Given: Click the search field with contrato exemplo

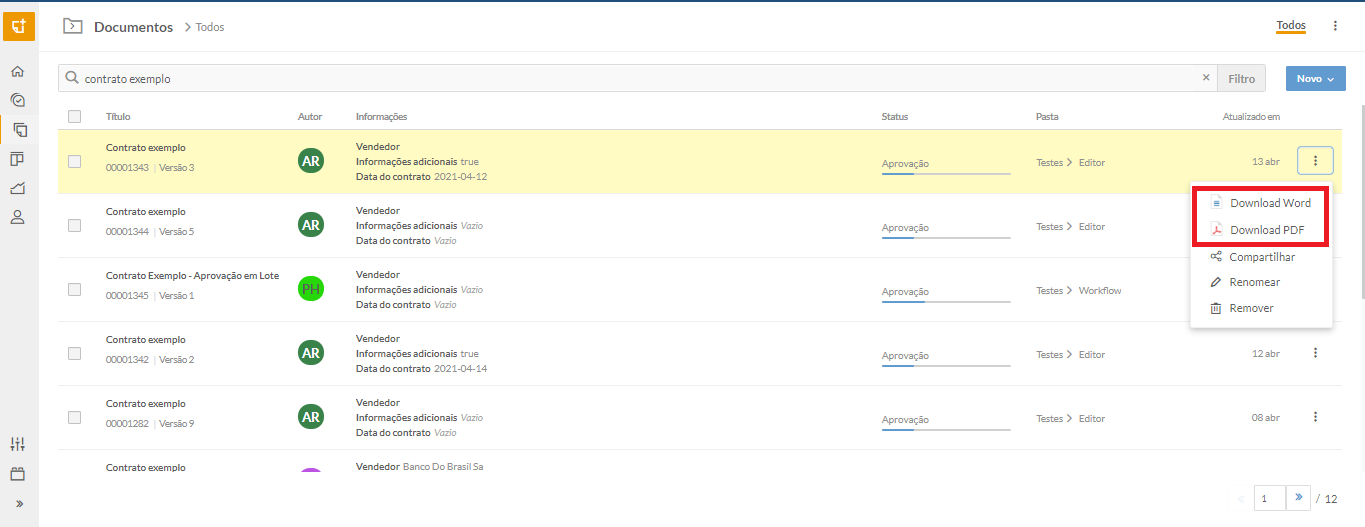Looking at the screenshot, I should pyautogui.click(x=637, y=78).
